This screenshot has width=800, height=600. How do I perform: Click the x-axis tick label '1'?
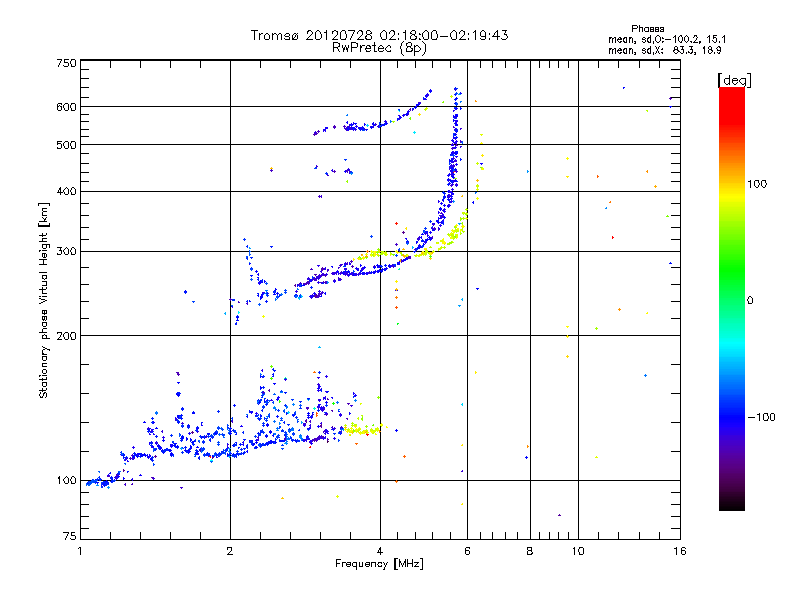[81, 551]
